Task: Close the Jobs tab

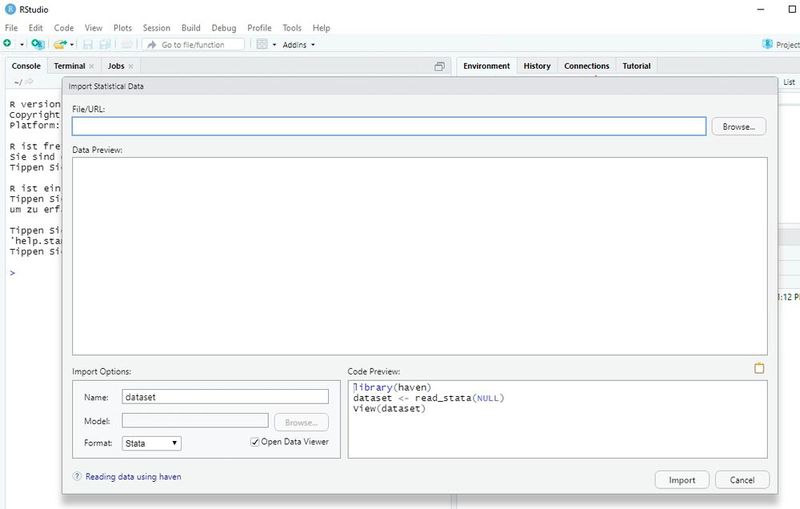Action: tap(131, 66)
